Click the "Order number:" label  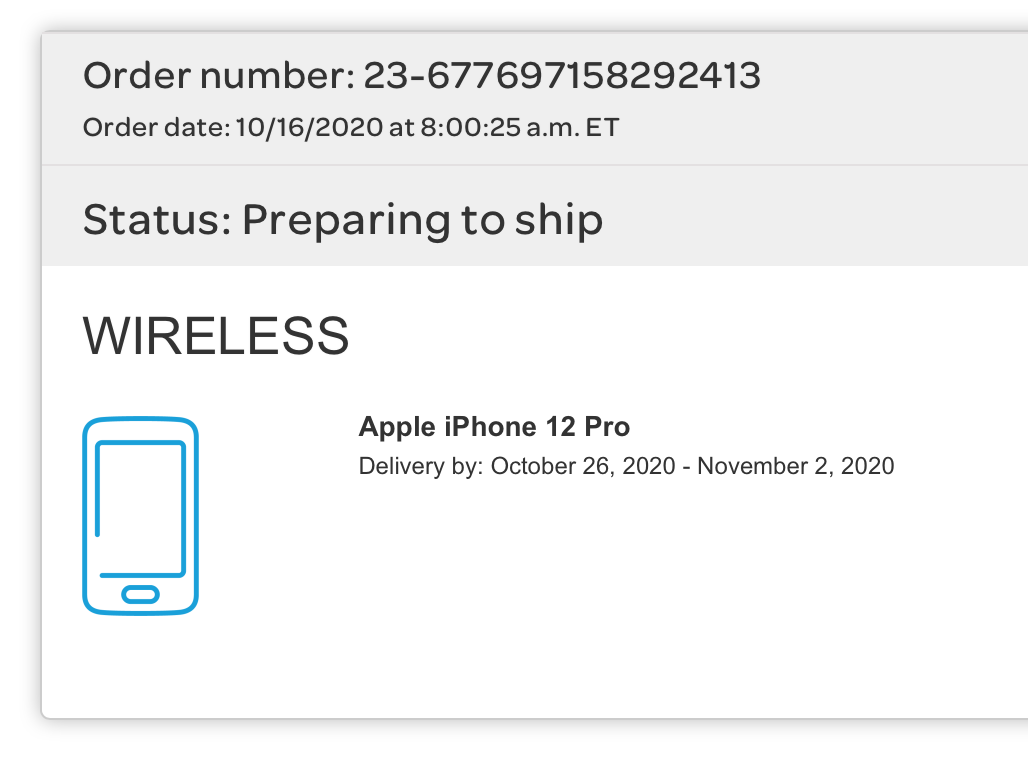point(218,76)
